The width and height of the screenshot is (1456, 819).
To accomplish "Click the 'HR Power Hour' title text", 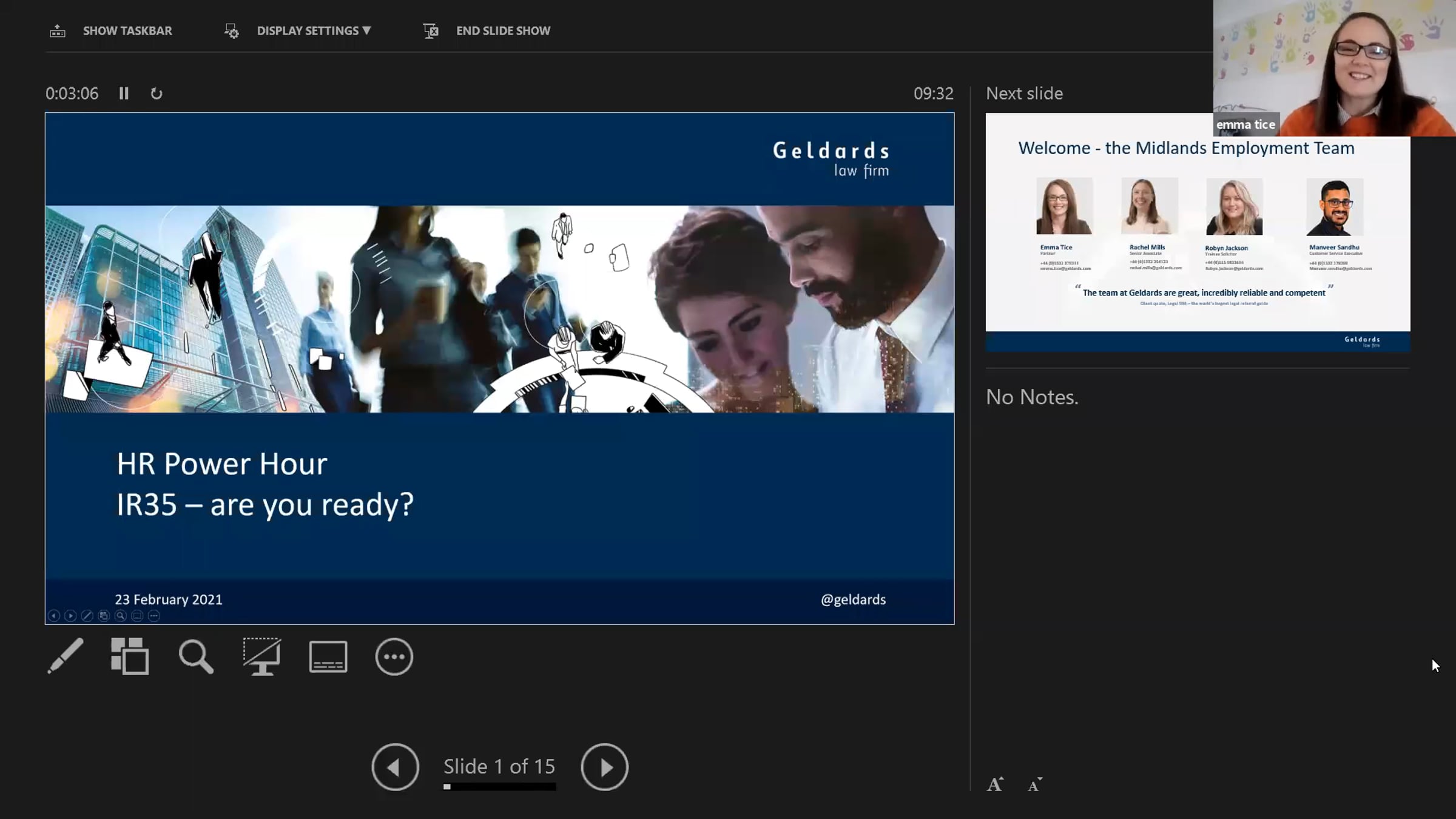I will [222, 464].
